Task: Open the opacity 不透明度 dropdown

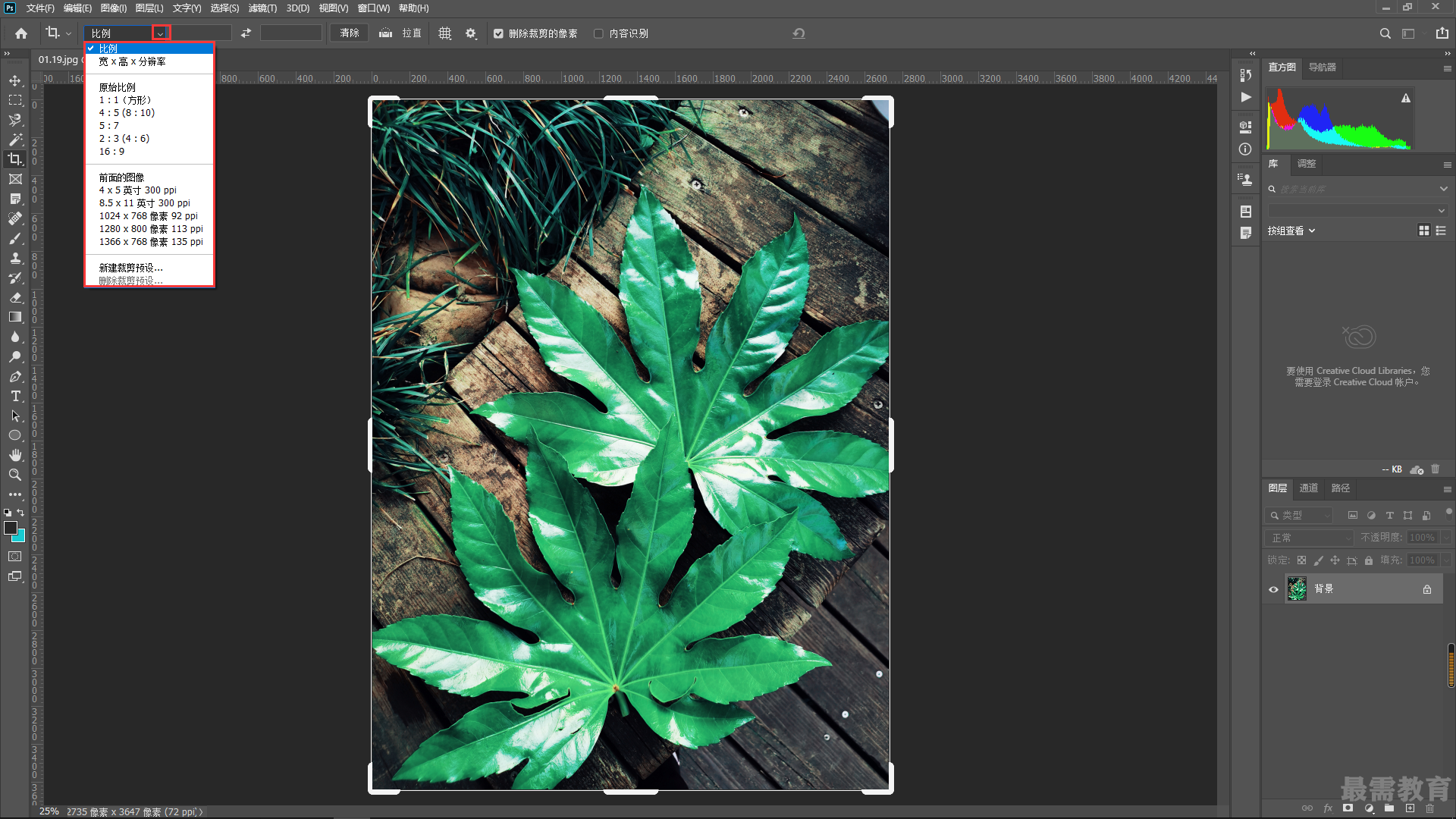Action: (x=1446, y=538)
